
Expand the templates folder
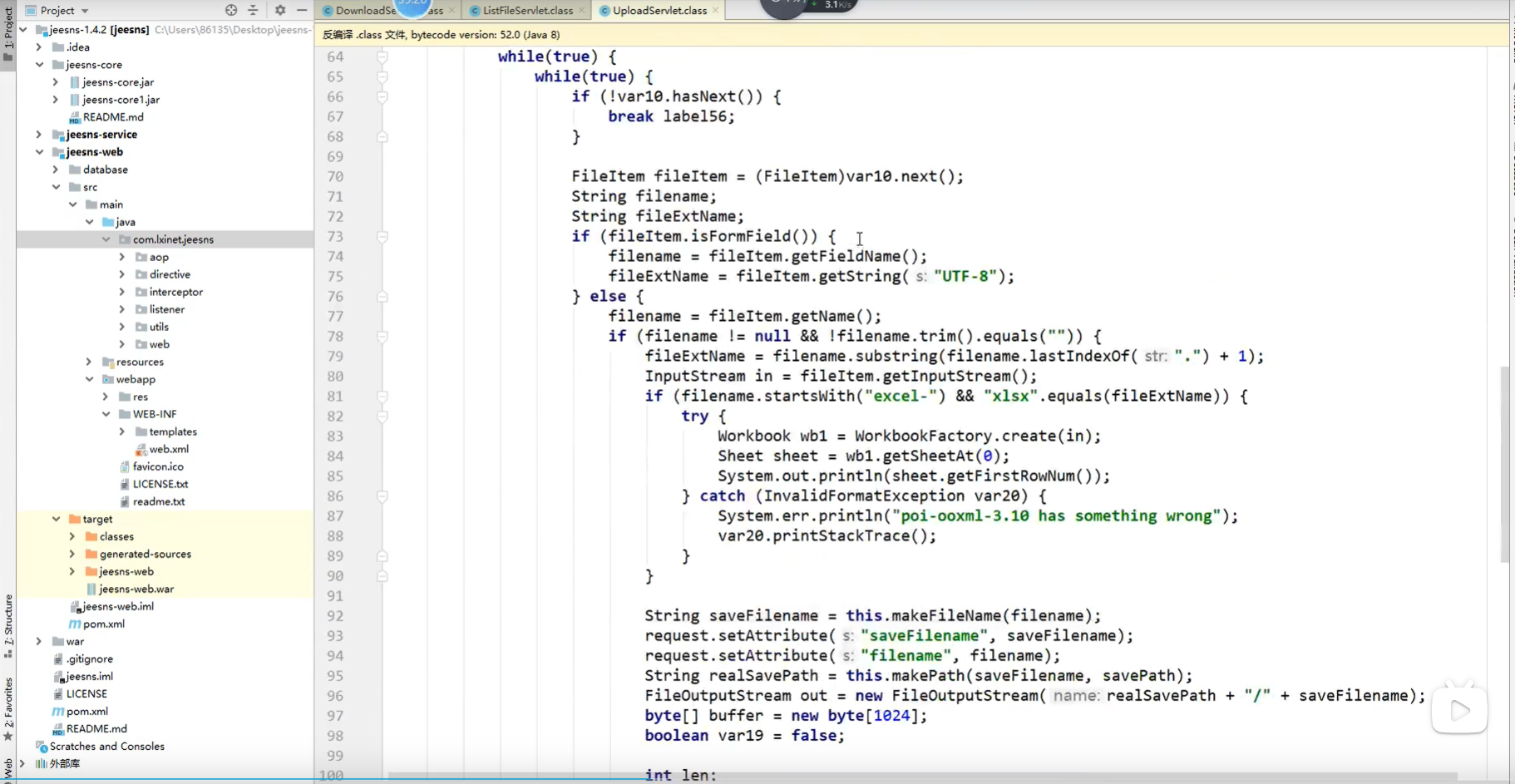[x=122, y=431]
